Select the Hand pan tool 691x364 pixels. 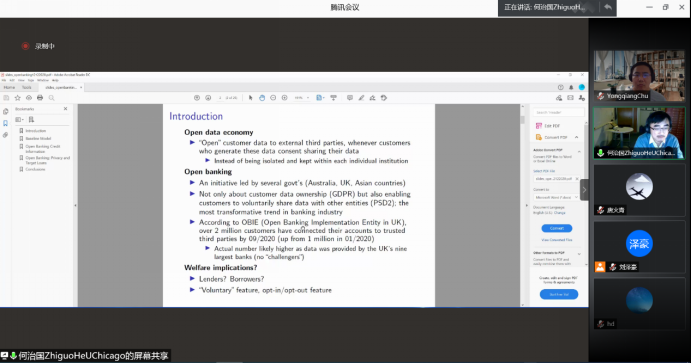(x=262, y=98)
